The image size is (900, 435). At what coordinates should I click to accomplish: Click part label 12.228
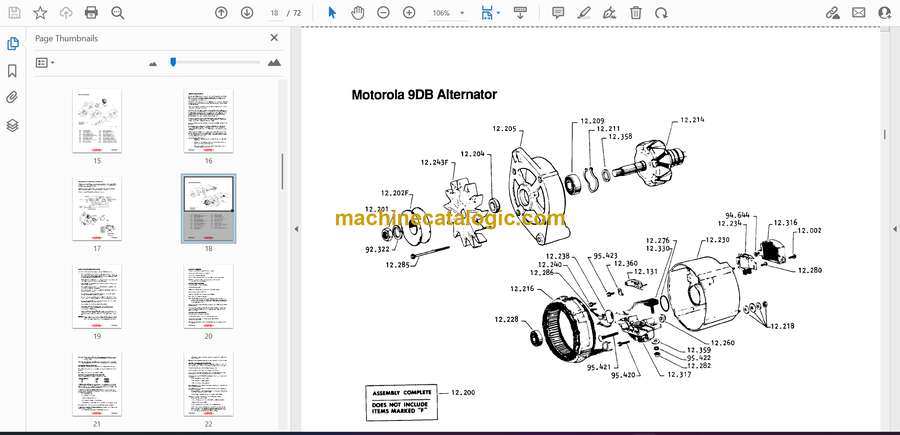[x=507, y=319]
